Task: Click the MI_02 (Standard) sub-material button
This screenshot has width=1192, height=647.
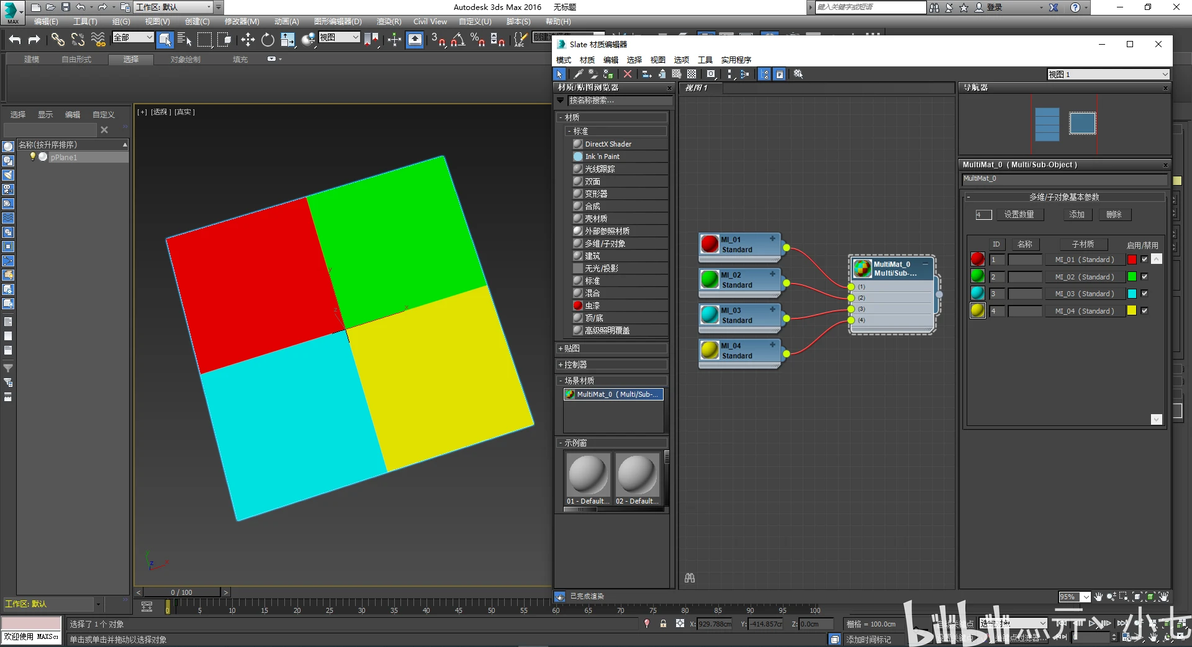Action: coord(1084,277)
